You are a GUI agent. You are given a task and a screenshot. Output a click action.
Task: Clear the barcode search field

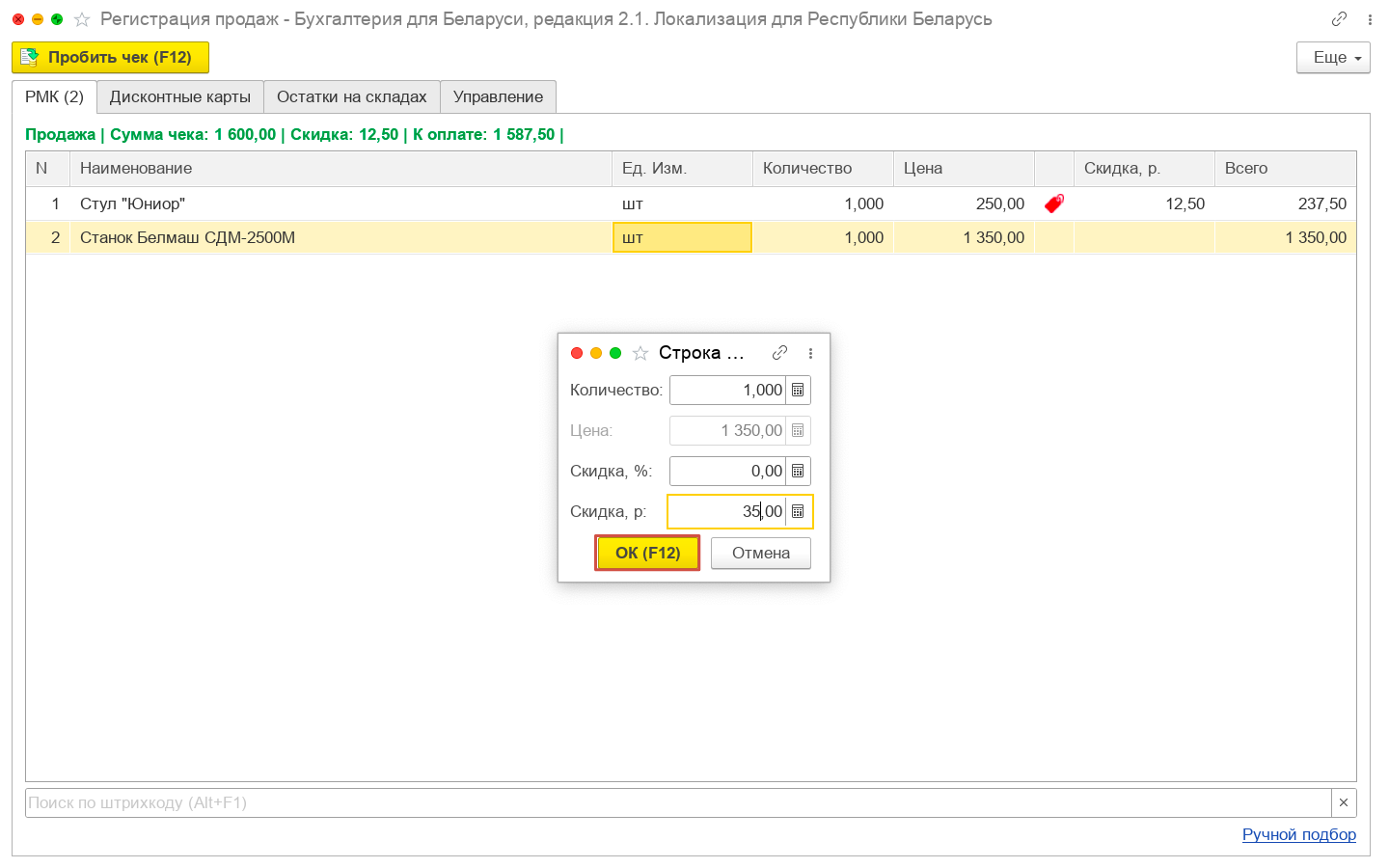pyautogui.click(x=1344, y=802)
